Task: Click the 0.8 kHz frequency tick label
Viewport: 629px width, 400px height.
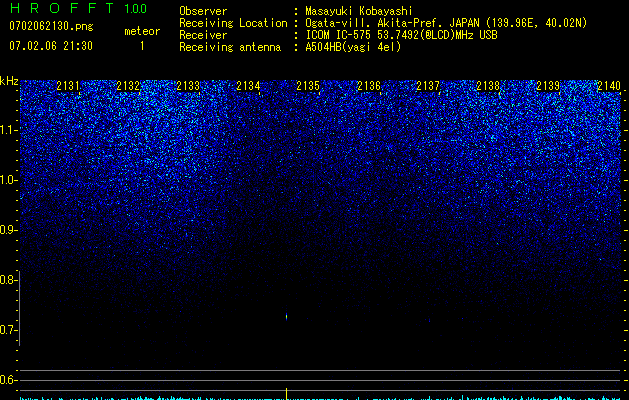Action: pos(8,280)
